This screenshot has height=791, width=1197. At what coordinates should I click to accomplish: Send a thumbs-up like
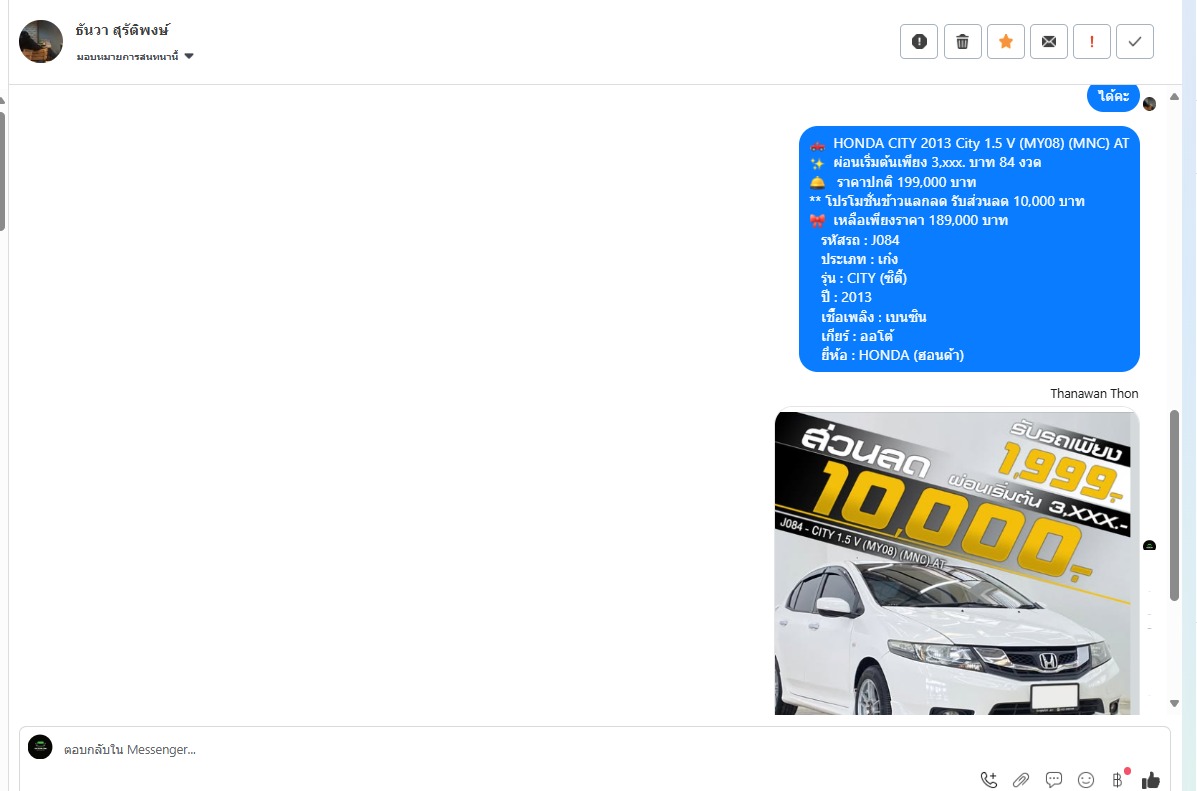tap(1150, 780)
